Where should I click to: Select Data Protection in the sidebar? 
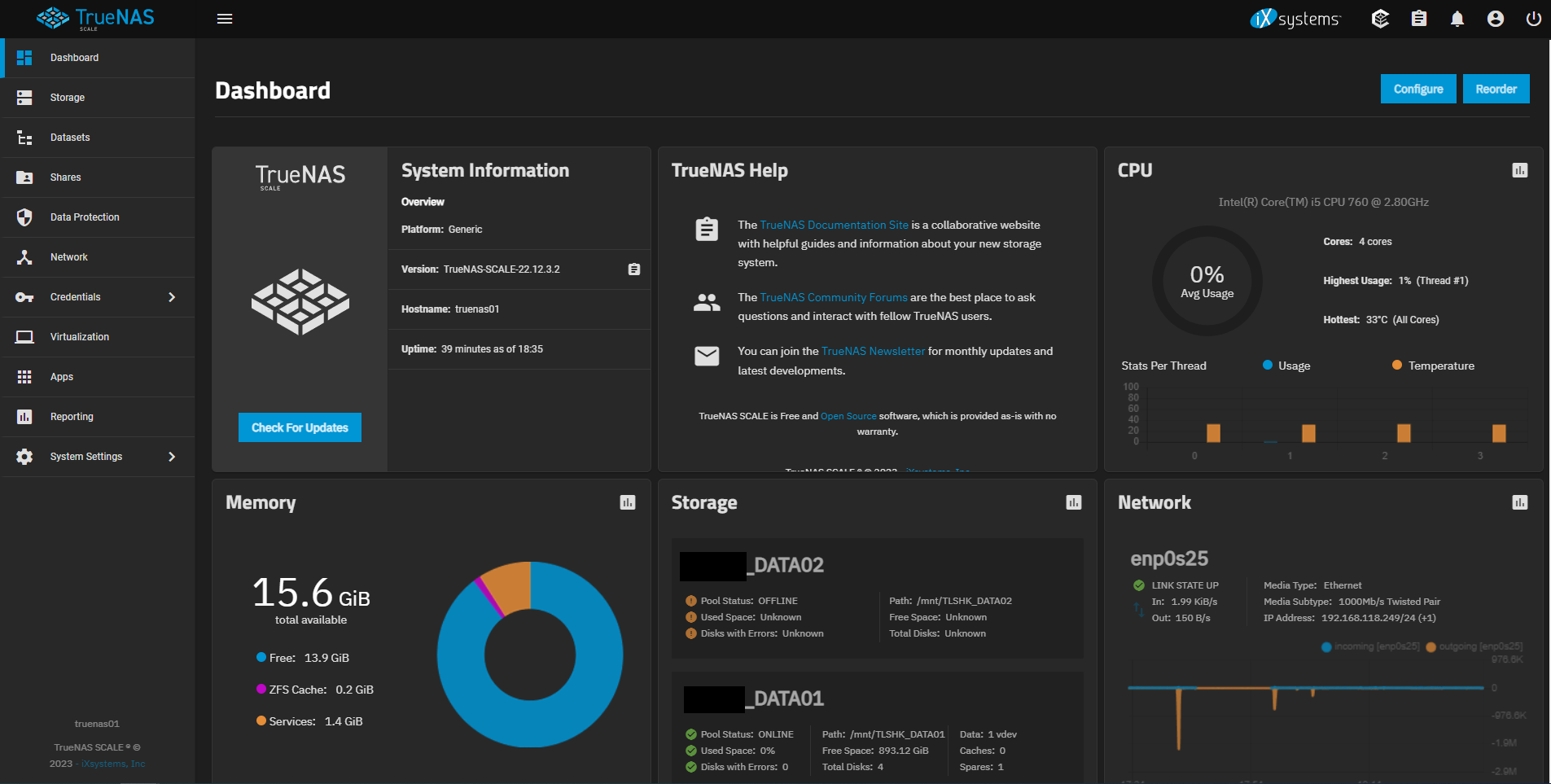coord(99,217)
